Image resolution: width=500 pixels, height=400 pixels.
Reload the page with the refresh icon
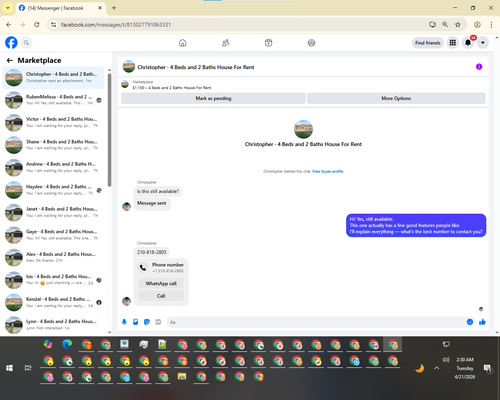pos(37,24)
